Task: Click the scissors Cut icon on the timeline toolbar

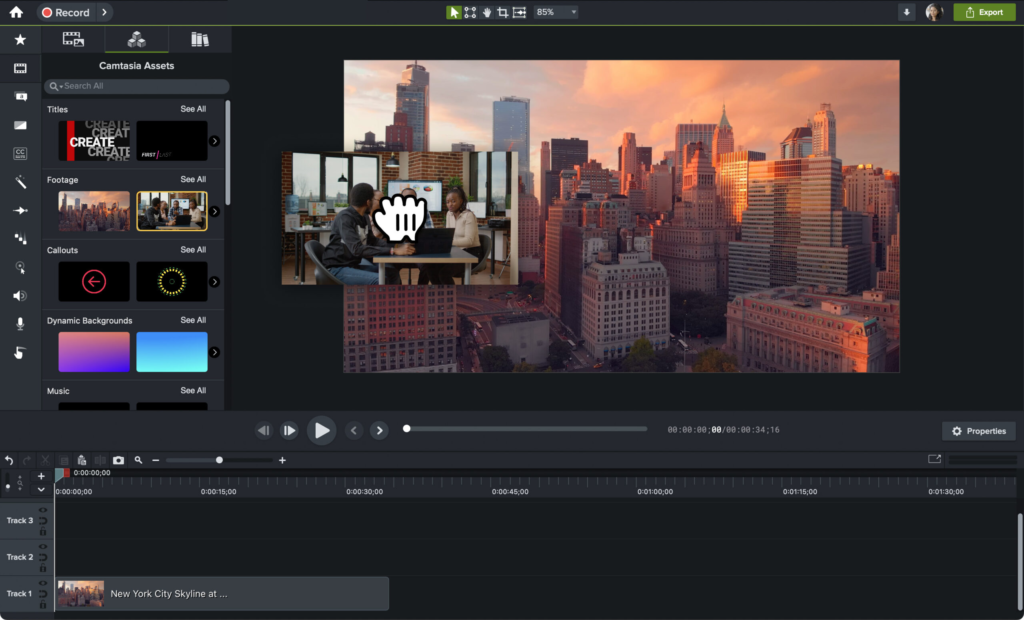Action: [x=44, y=460]
